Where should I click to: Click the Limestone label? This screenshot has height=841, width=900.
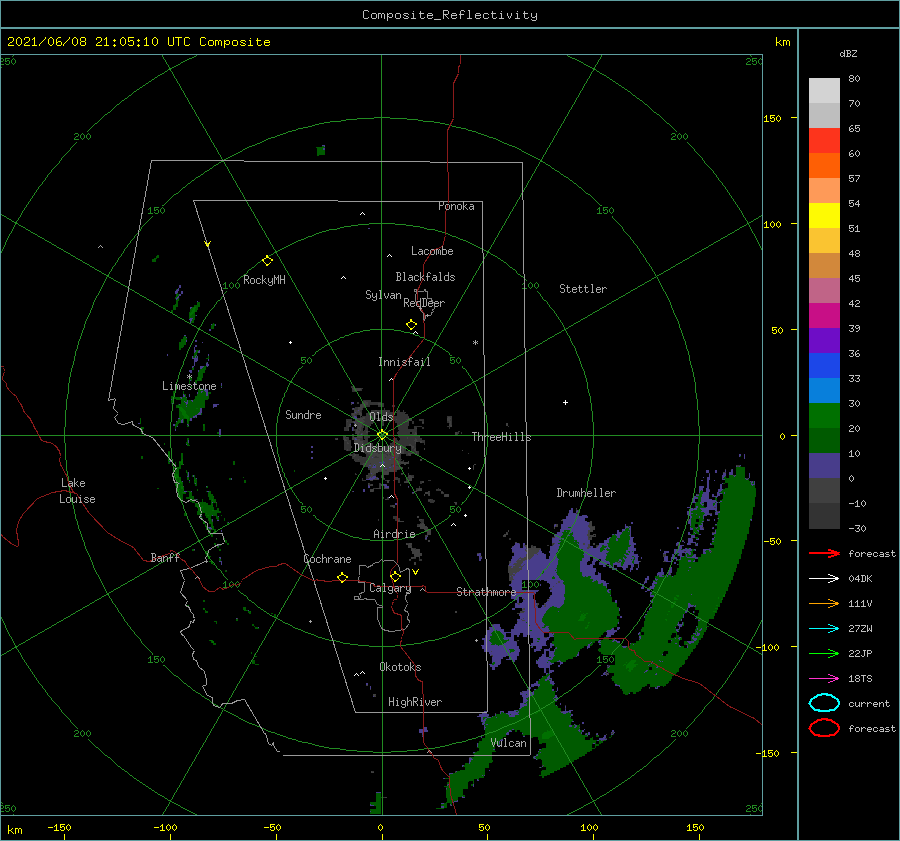coord(189,386)
